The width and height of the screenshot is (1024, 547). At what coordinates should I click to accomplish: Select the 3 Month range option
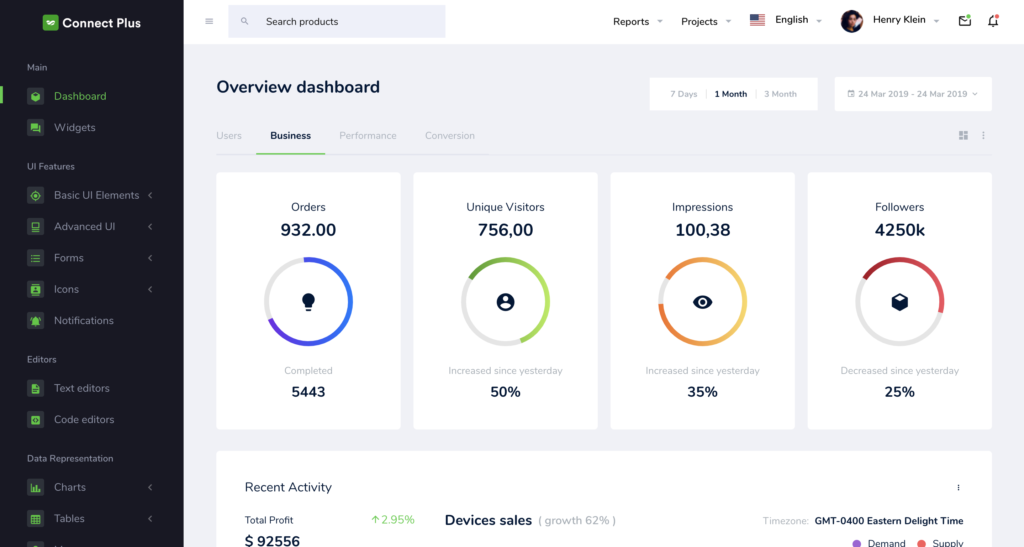pyautogui.click(x=780, y=94)
